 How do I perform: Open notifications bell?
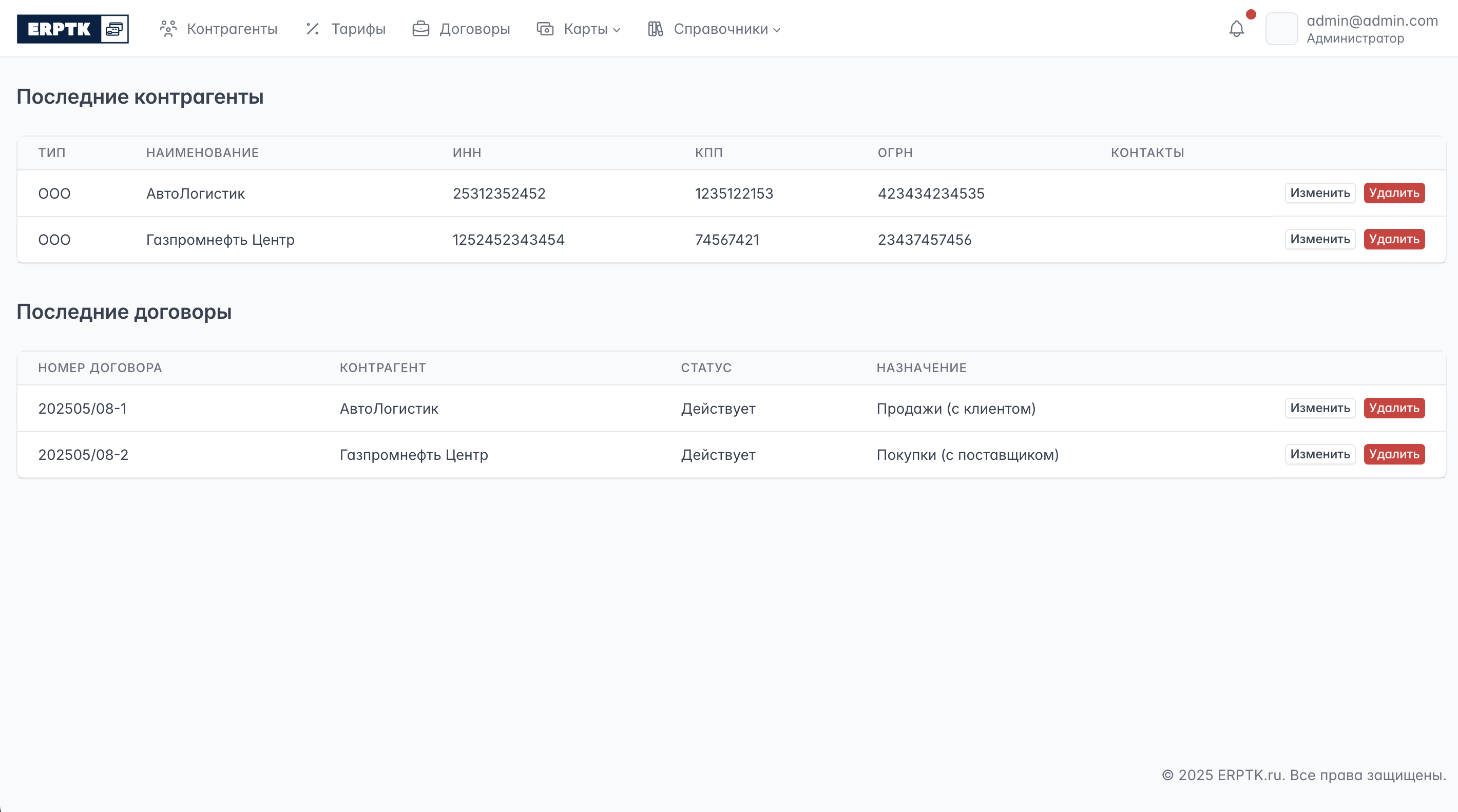[1237, 29]
